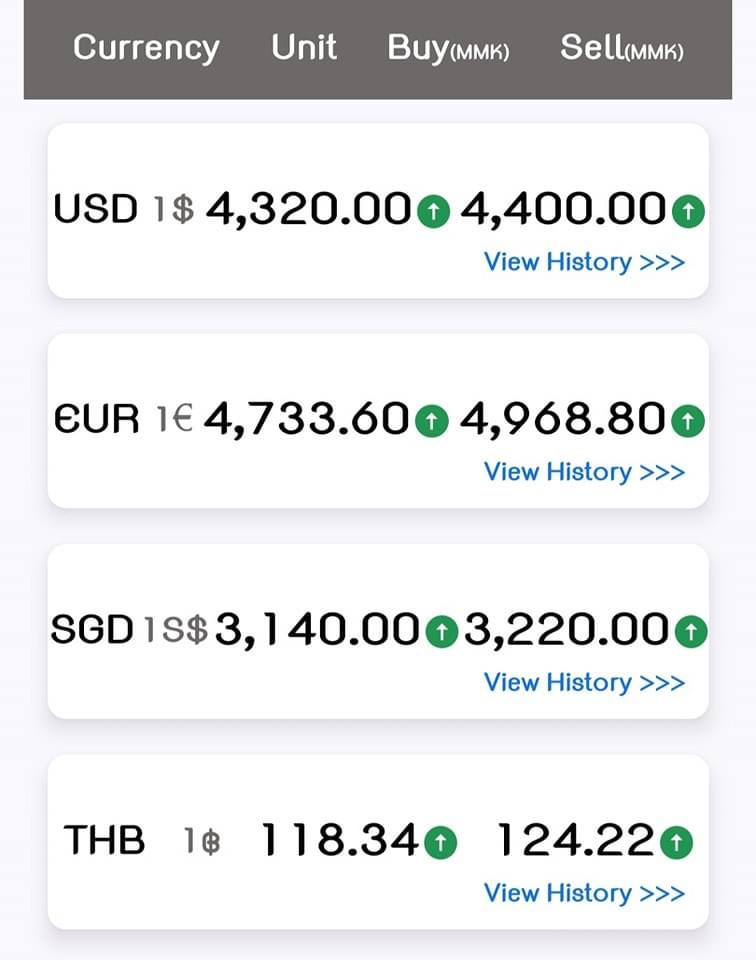Click the Buy (MMK) column header

pyautogui.click(x=448, y=48)
